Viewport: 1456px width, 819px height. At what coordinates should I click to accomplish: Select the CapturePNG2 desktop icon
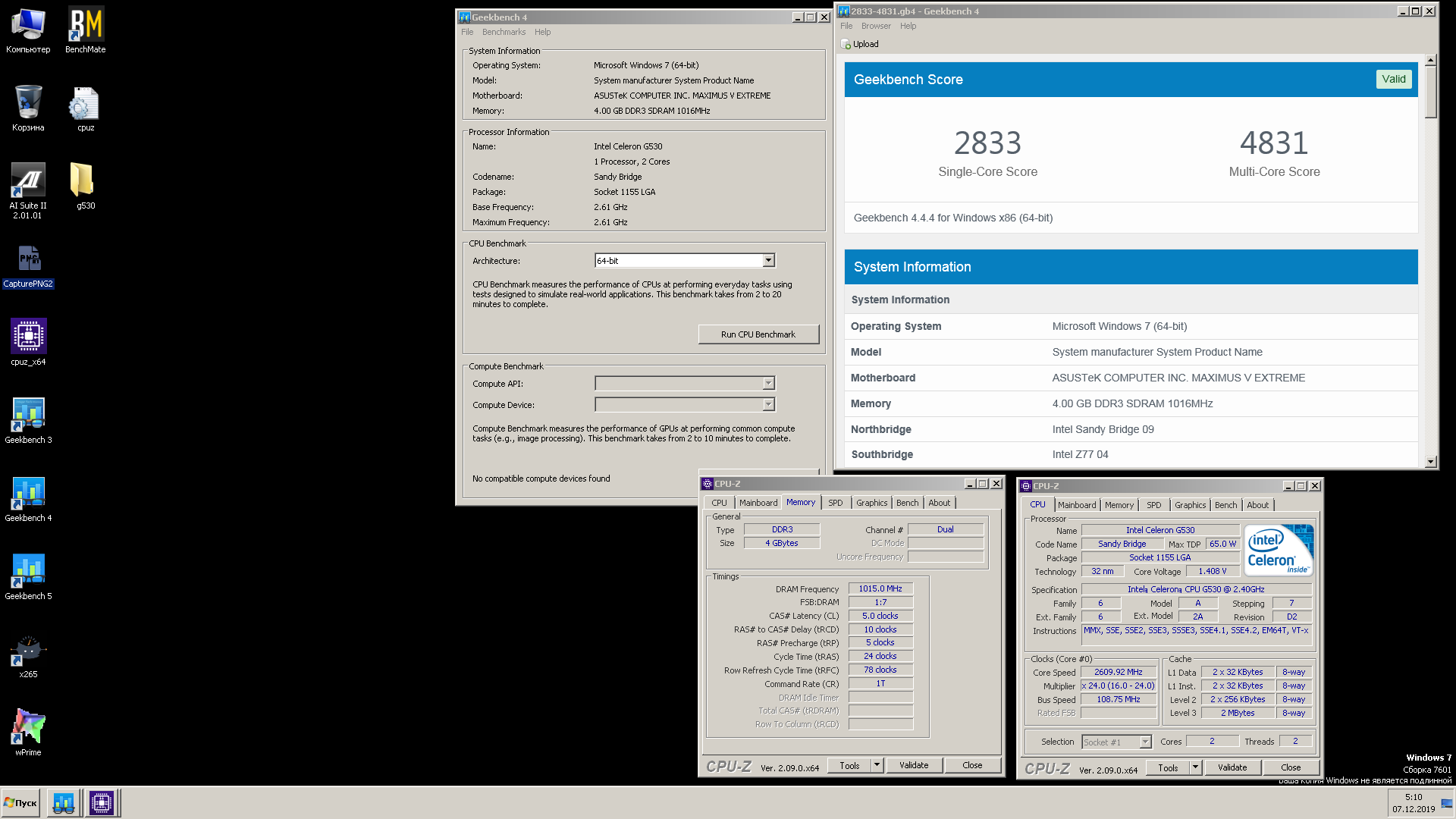click(28, 265)
